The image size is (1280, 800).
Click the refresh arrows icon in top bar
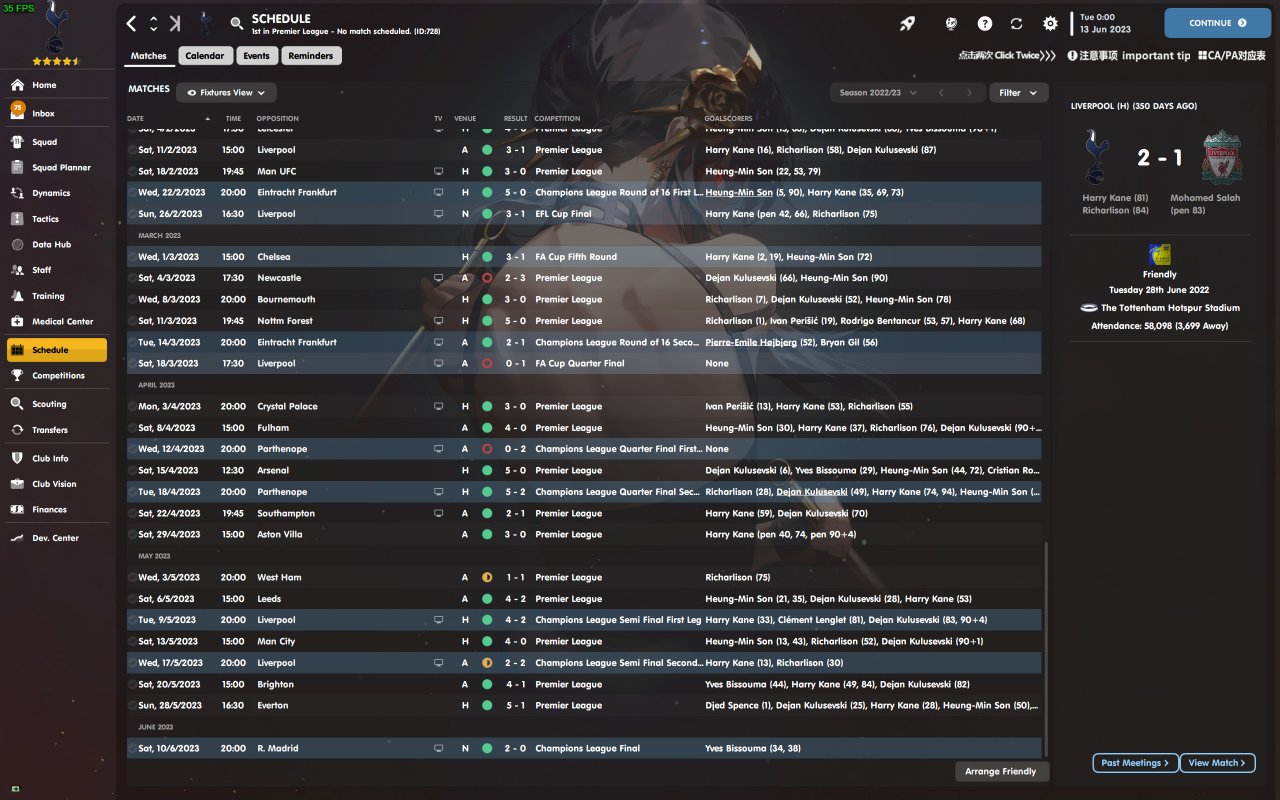point(1017,23)
